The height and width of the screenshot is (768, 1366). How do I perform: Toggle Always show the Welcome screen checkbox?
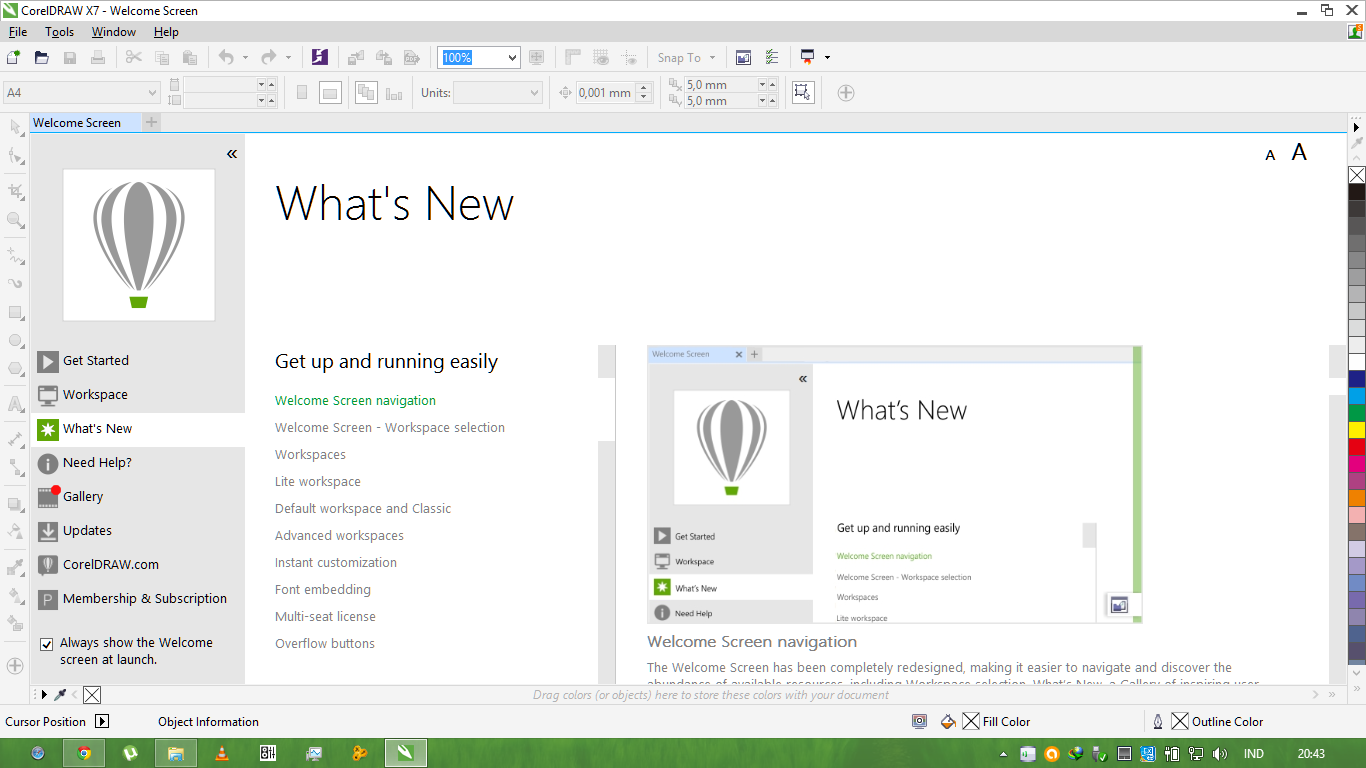click(46, 645)
